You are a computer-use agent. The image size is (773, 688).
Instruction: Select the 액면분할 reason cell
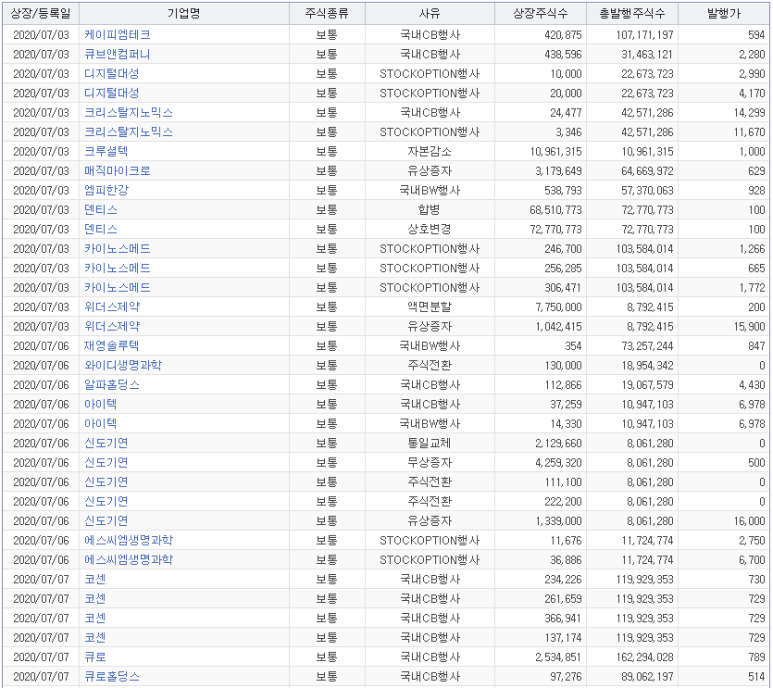pos(429,307)
